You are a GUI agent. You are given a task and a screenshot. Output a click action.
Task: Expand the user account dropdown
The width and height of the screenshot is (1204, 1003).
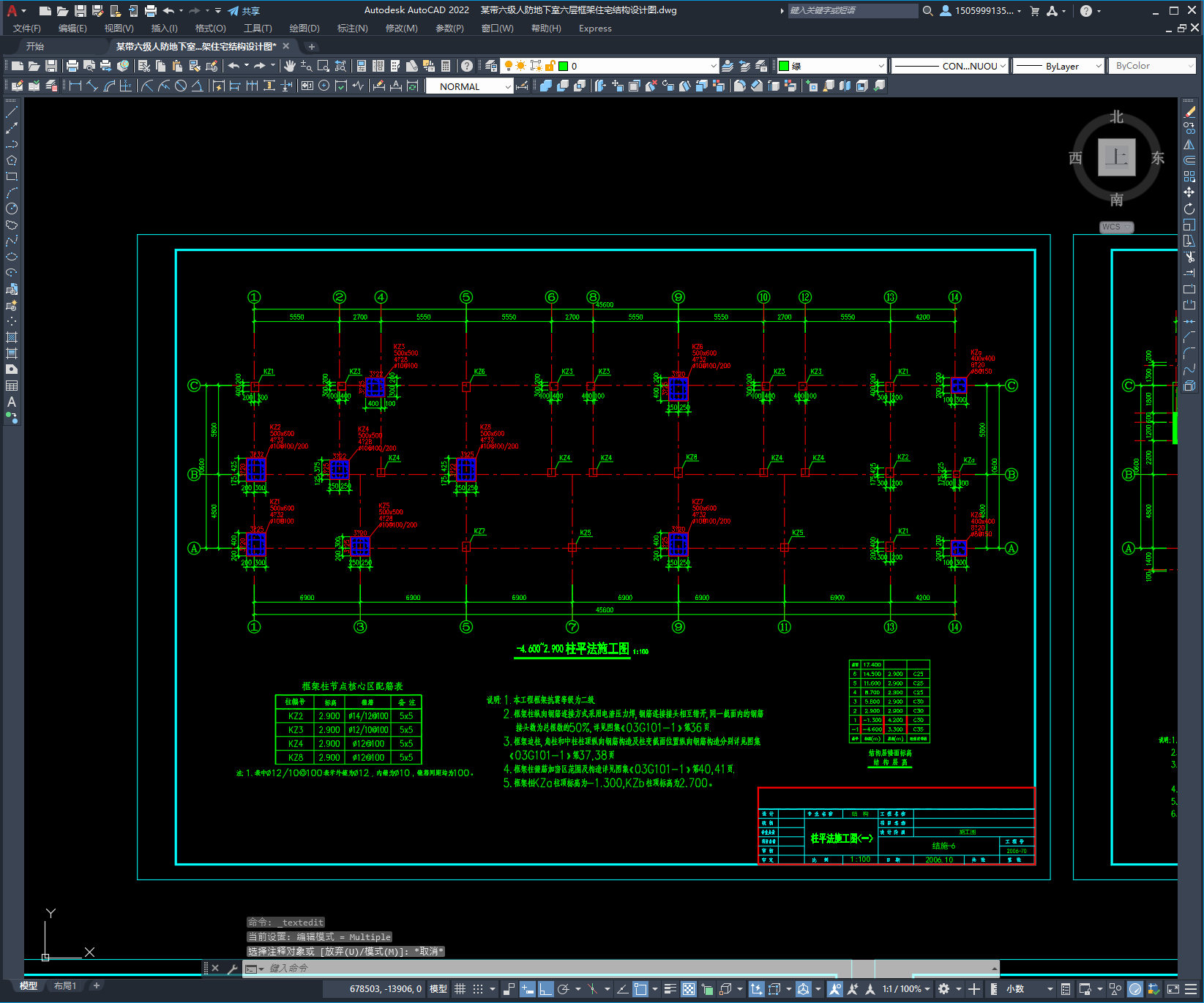1019,11
